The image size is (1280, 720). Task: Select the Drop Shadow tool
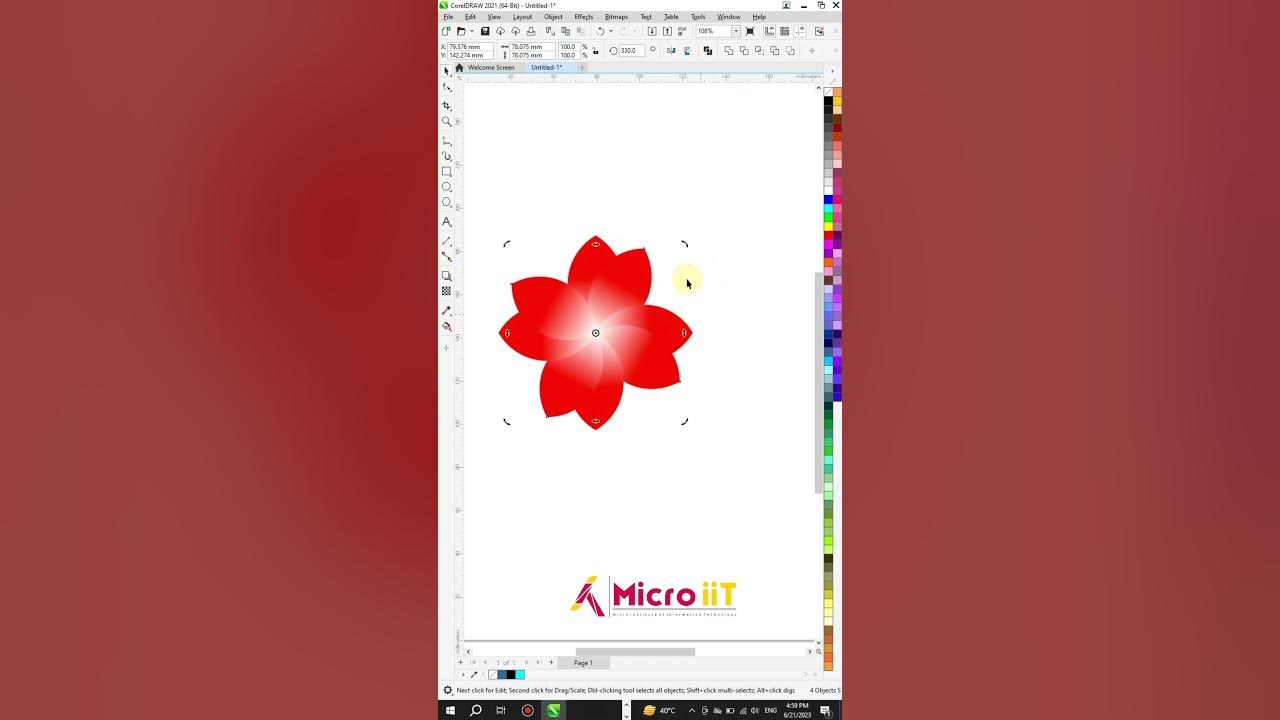[447, 276]
